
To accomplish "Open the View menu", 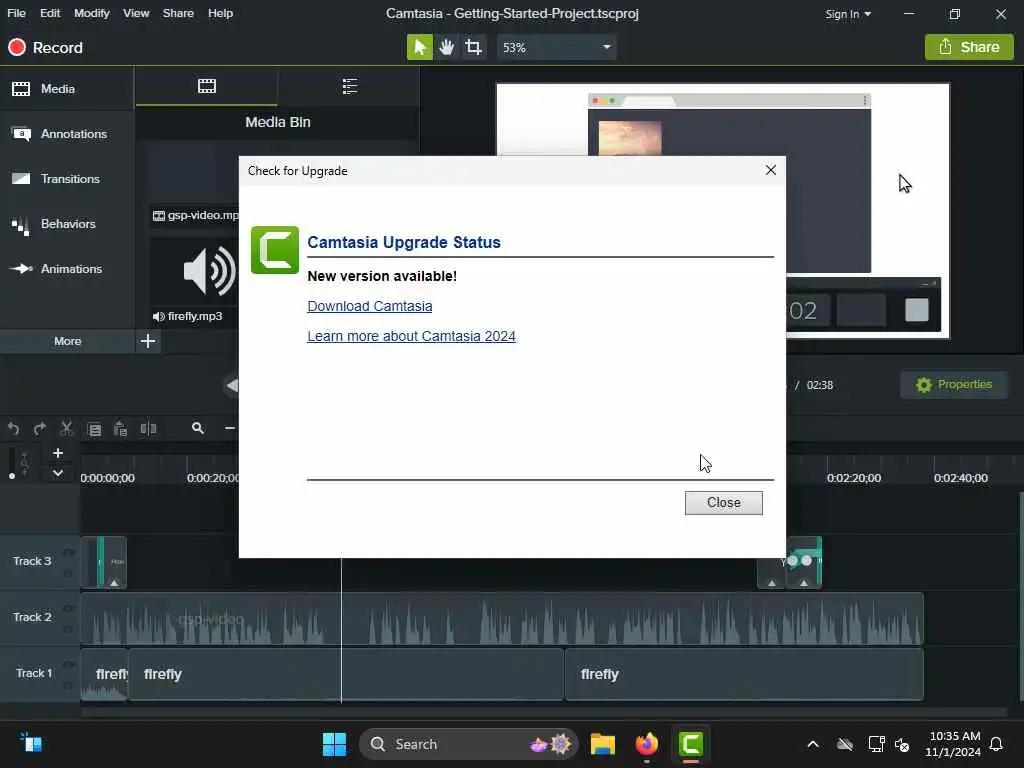I will pos(136,13).
